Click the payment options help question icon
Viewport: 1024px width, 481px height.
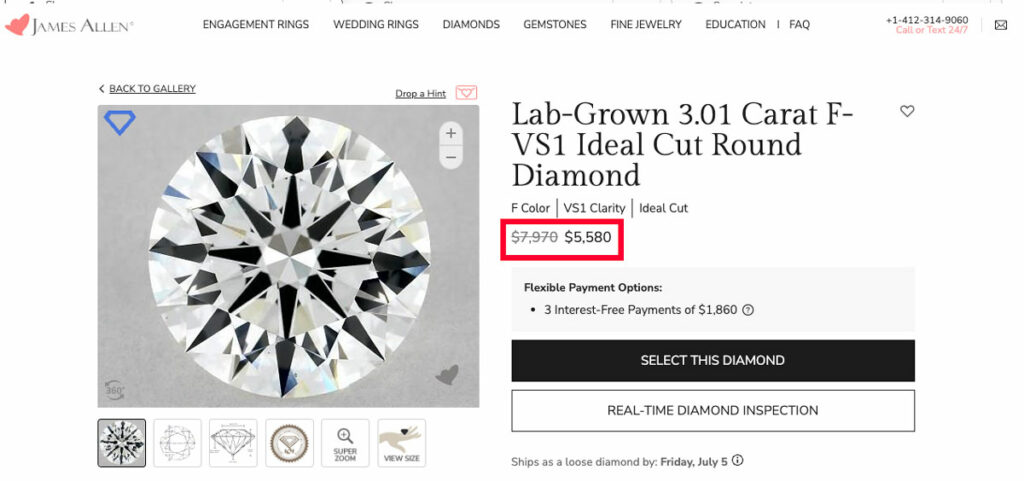click(x=748, y=310)
